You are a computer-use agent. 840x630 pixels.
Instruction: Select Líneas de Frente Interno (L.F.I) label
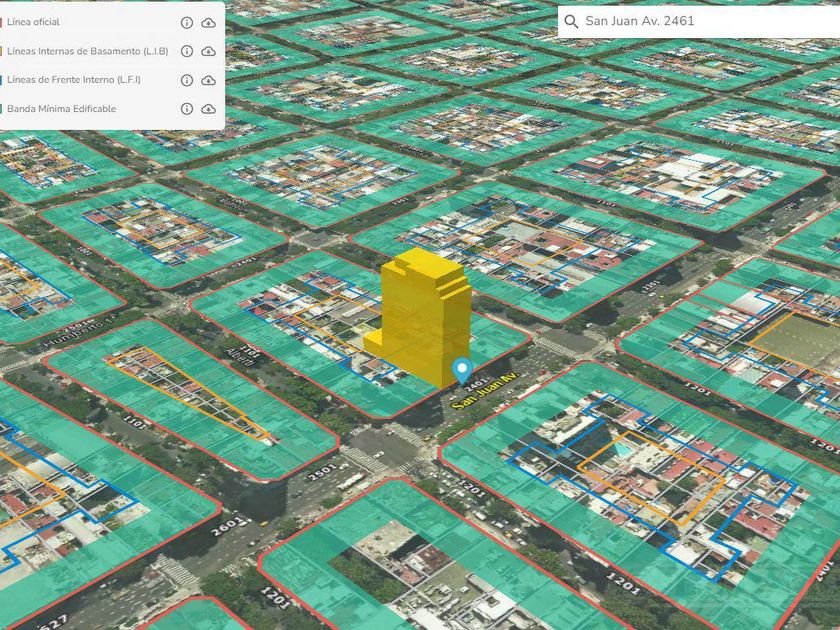(x=74, y=80)
